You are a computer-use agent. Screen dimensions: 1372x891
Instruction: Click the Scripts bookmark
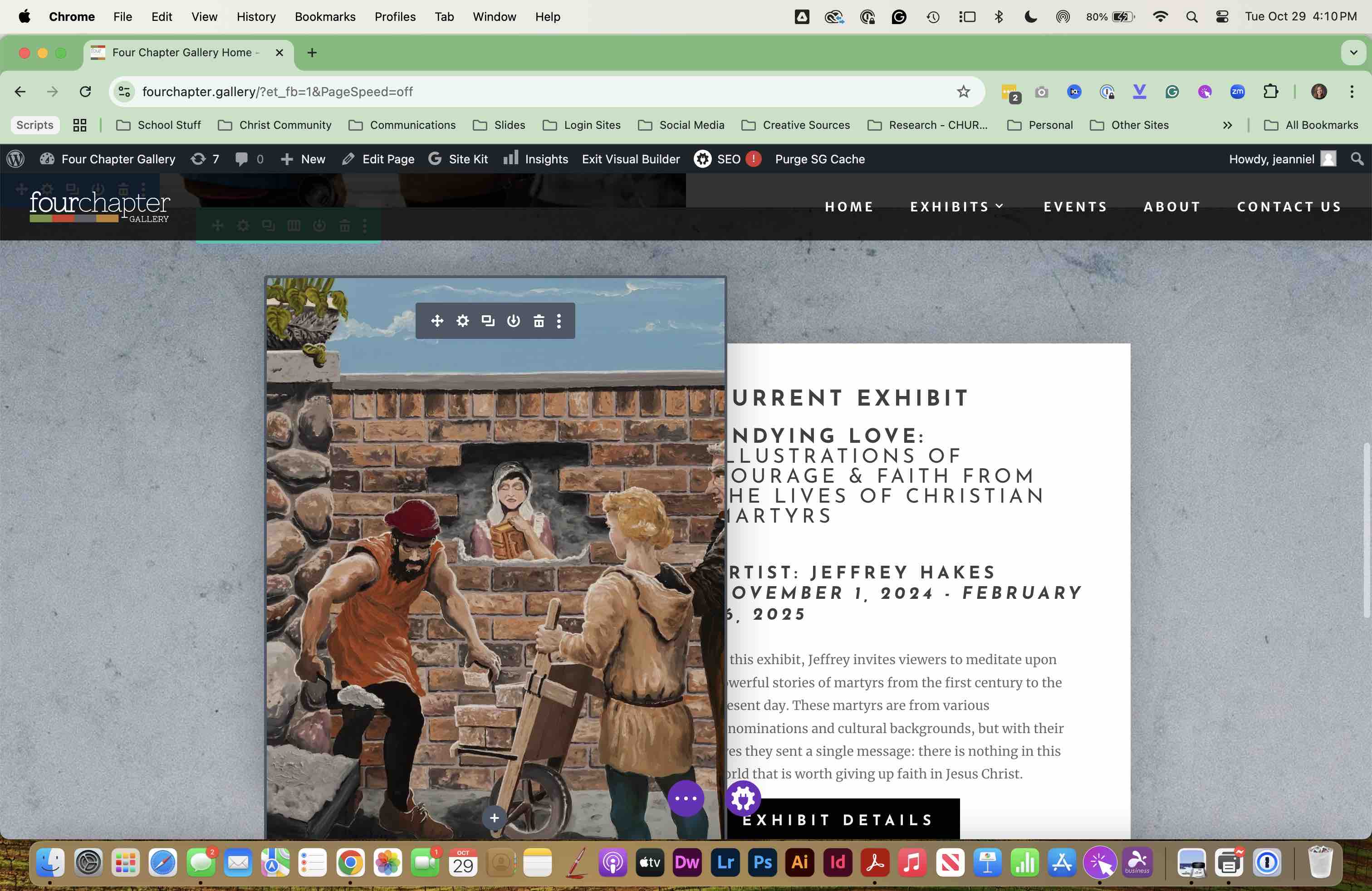point(34,125)
